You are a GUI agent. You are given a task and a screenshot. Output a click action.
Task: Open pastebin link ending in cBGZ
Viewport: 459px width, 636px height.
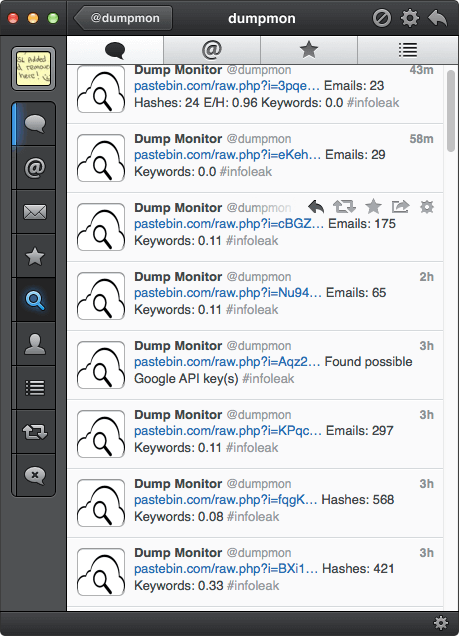click(229, 224)
